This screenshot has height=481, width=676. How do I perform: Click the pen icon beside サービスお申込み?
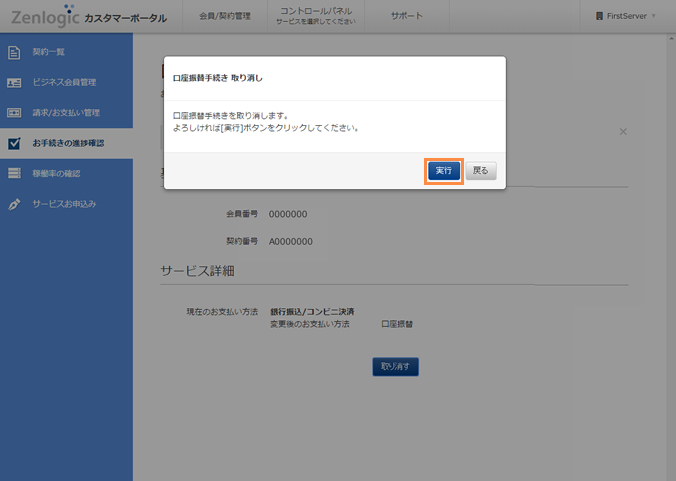coord(14,204)
